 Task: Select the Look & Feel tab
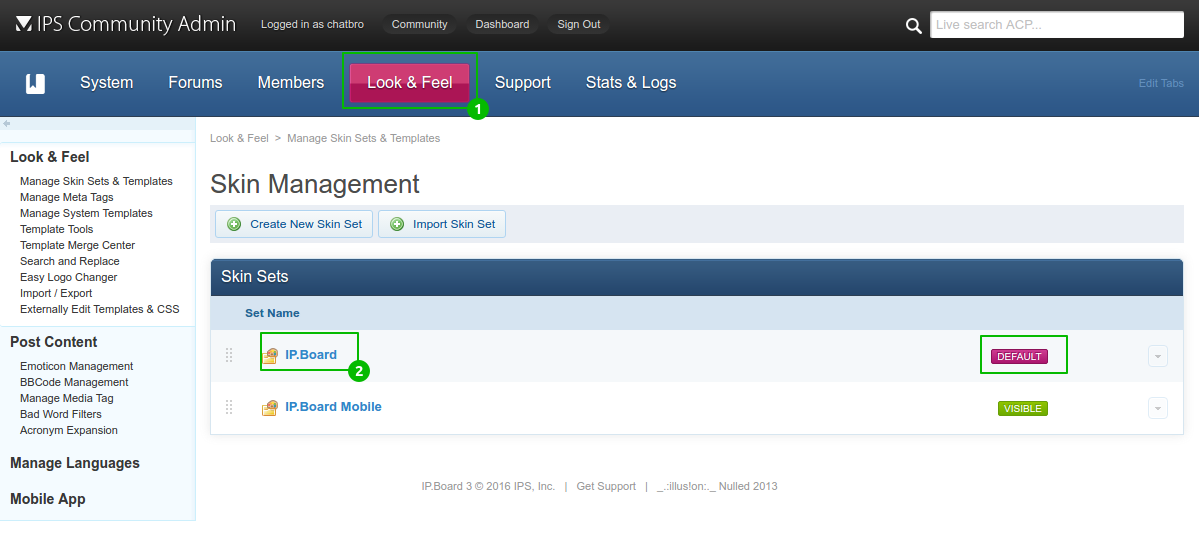(x=409, y=83)
